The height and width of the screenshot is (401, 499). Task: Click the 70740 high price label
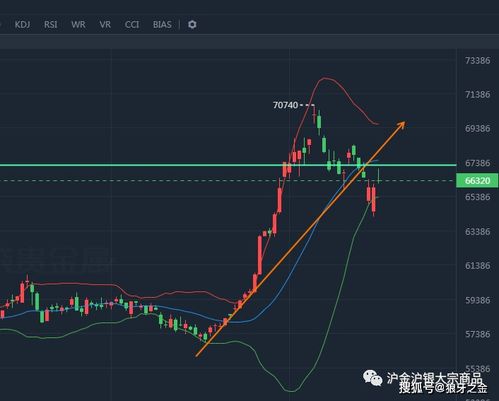click(x=285, y=105)
